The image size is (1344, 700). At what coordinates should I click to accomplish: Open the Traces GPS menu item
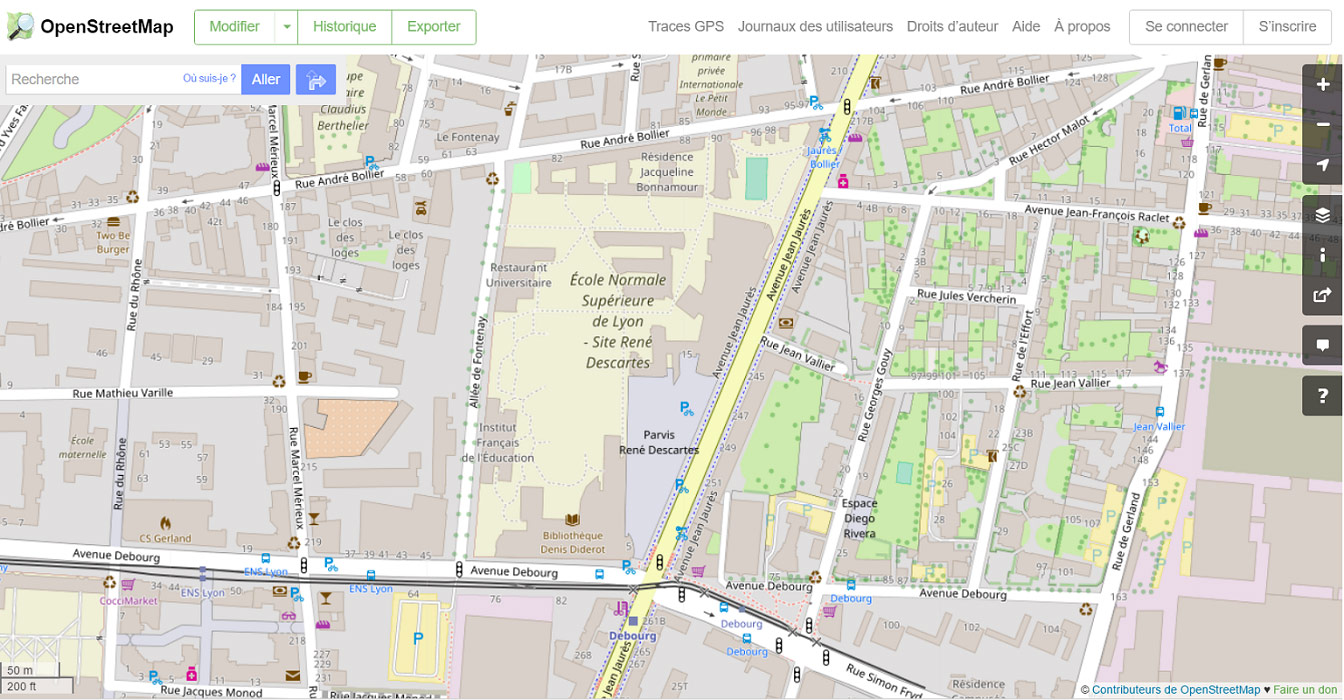[685, 27]
